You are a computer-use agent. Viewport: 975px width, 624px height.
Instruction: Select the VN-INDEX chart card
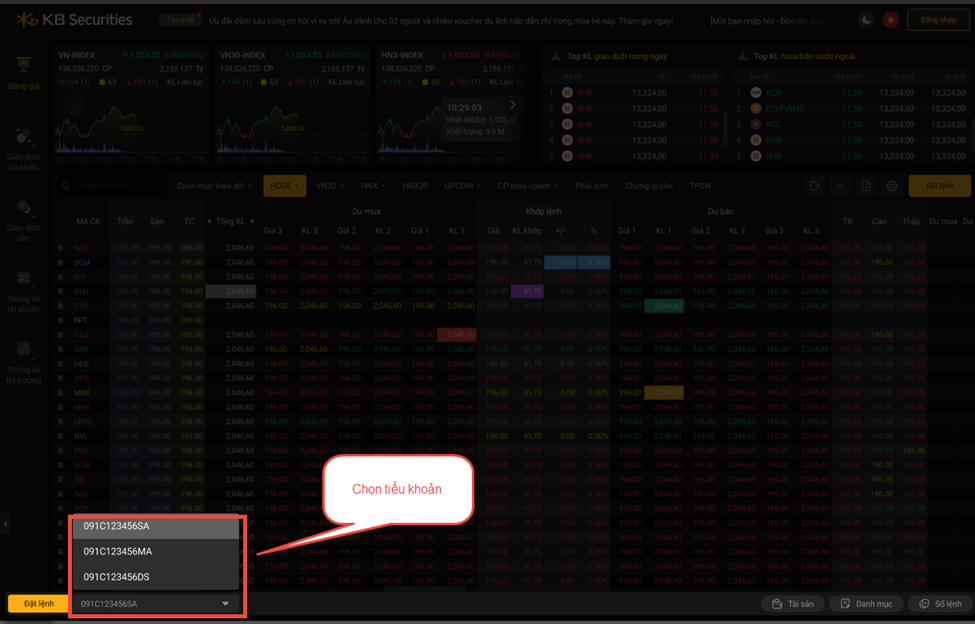click(x=132, y=103)
